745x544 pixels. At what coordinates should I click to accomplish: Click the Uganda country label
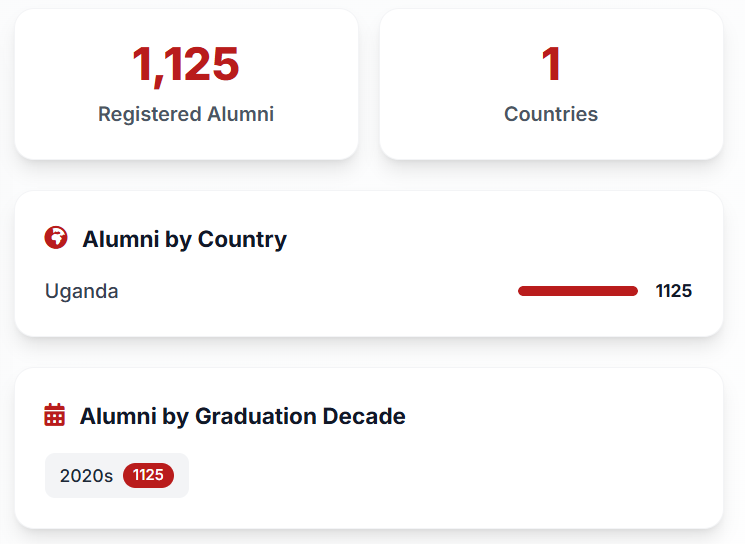(82, 291)
